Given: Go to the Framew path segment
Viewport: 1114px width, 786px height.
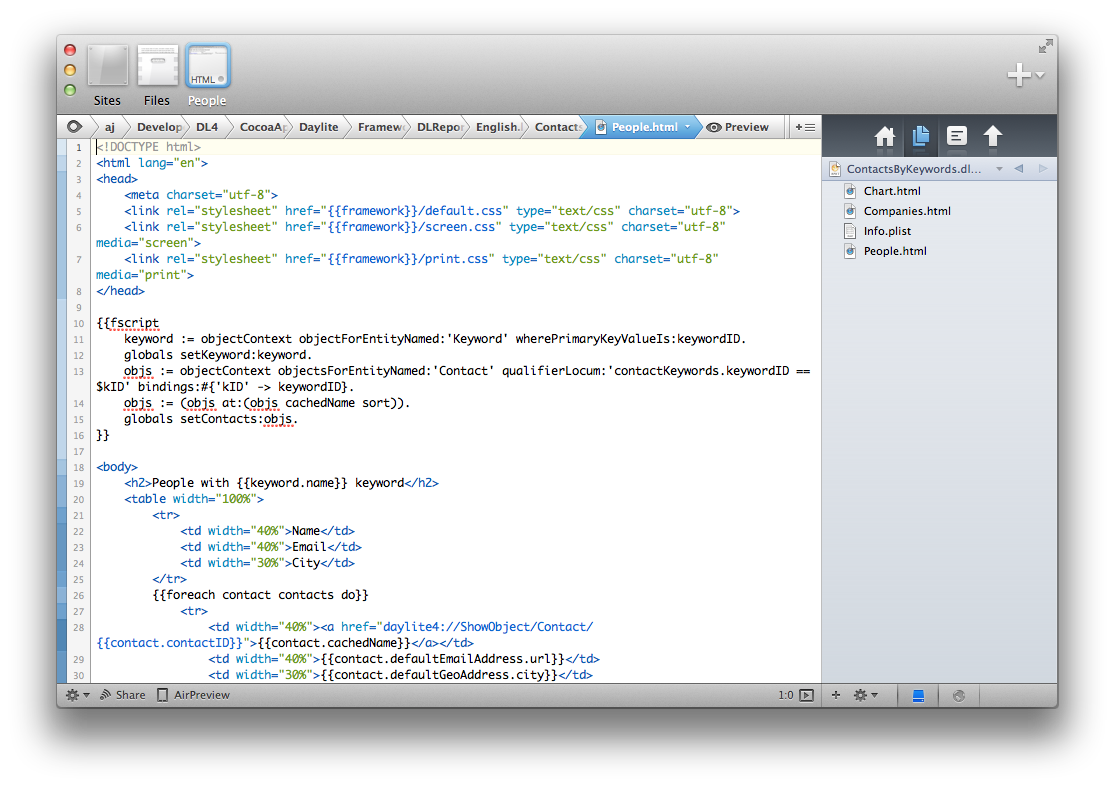Looking at the screenshot, I should (380, 127).
